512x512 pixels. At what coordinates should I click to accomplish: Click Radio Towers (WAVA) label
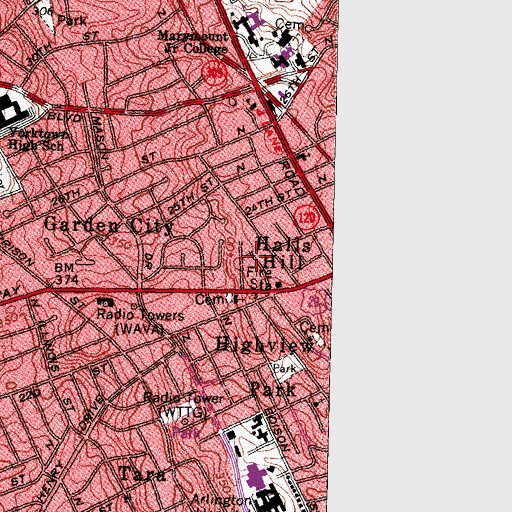[140, 322]
